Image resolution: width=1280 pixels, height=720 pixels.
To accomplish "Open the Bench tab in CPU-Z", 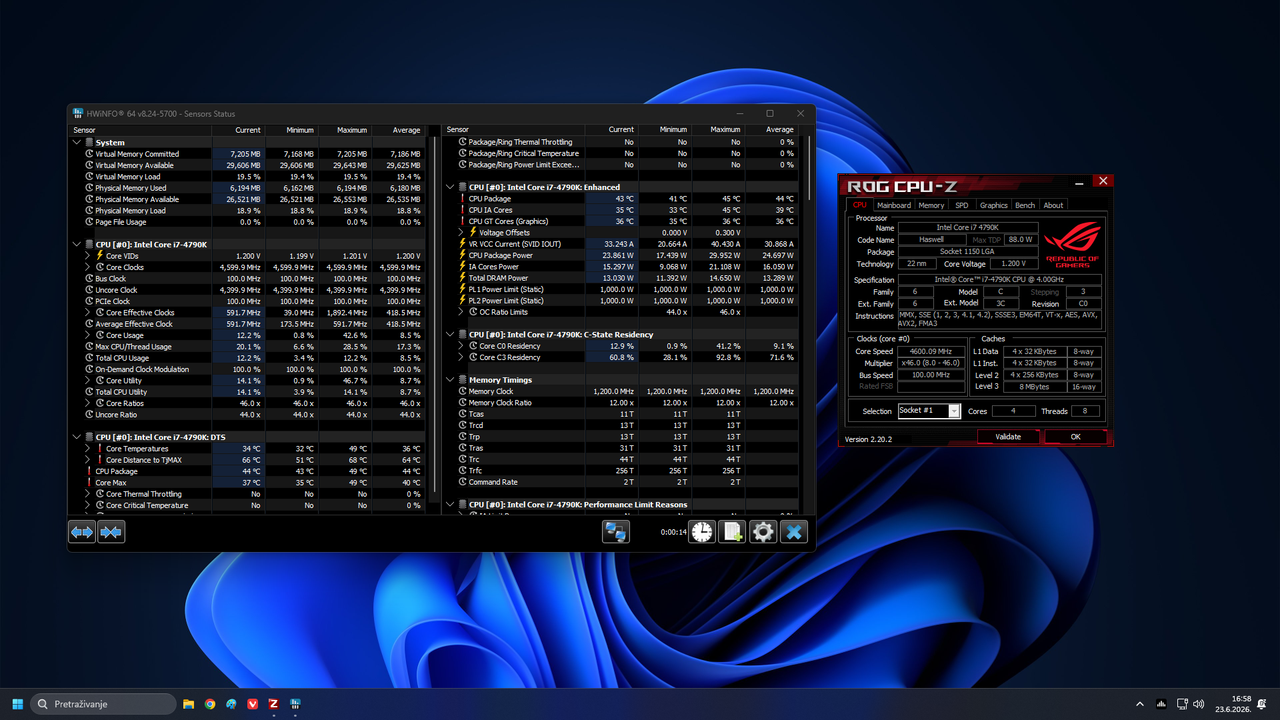I will point(1025,205).
